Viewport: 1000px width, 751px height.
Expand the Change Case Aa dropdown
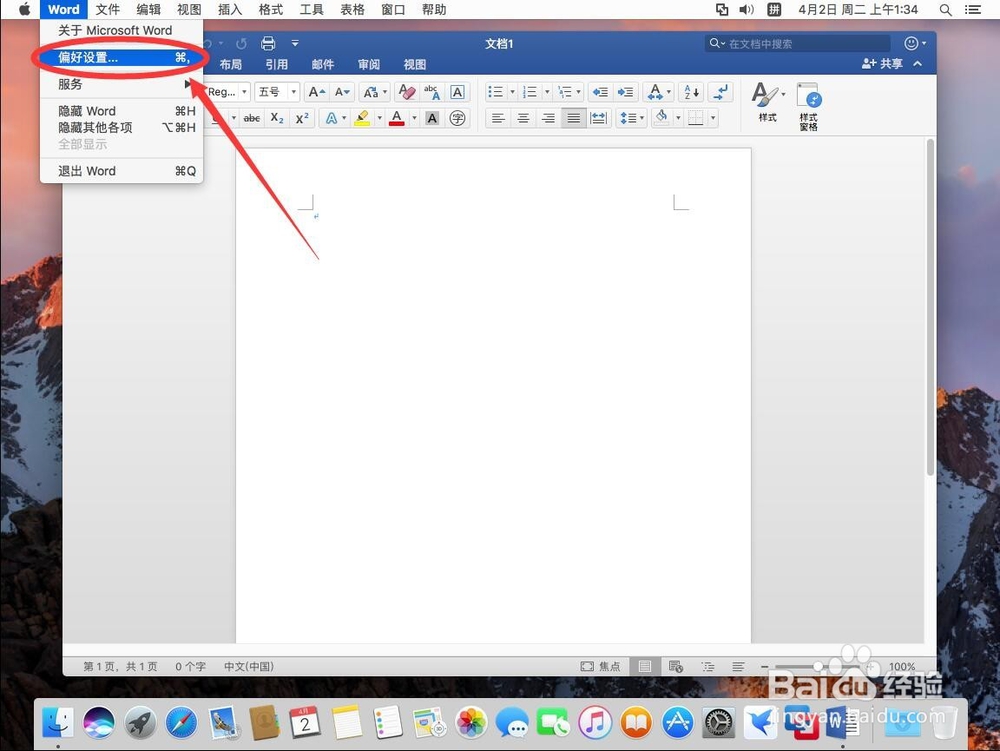[385, 92]
